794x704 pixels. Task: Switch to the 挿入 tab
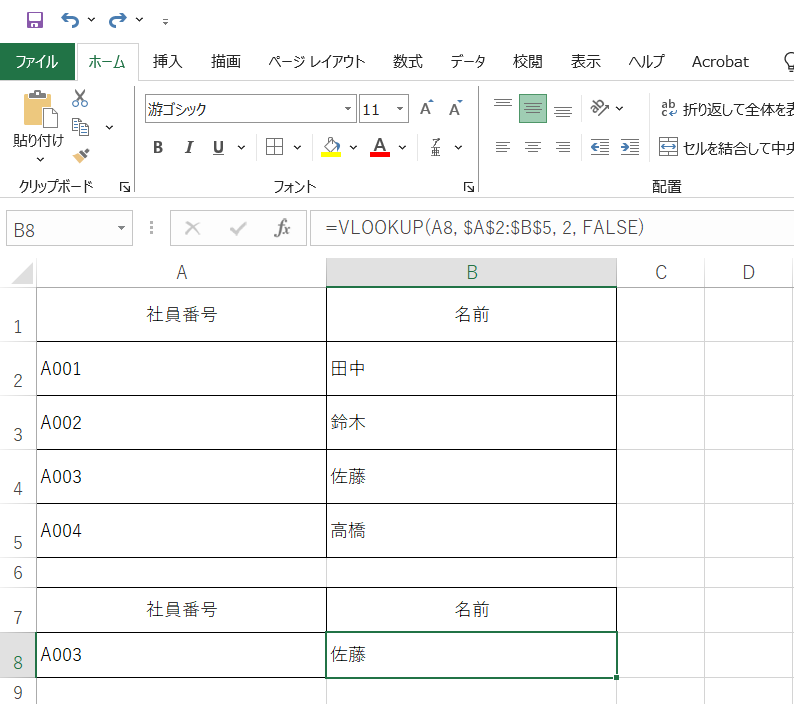point(167,61)
